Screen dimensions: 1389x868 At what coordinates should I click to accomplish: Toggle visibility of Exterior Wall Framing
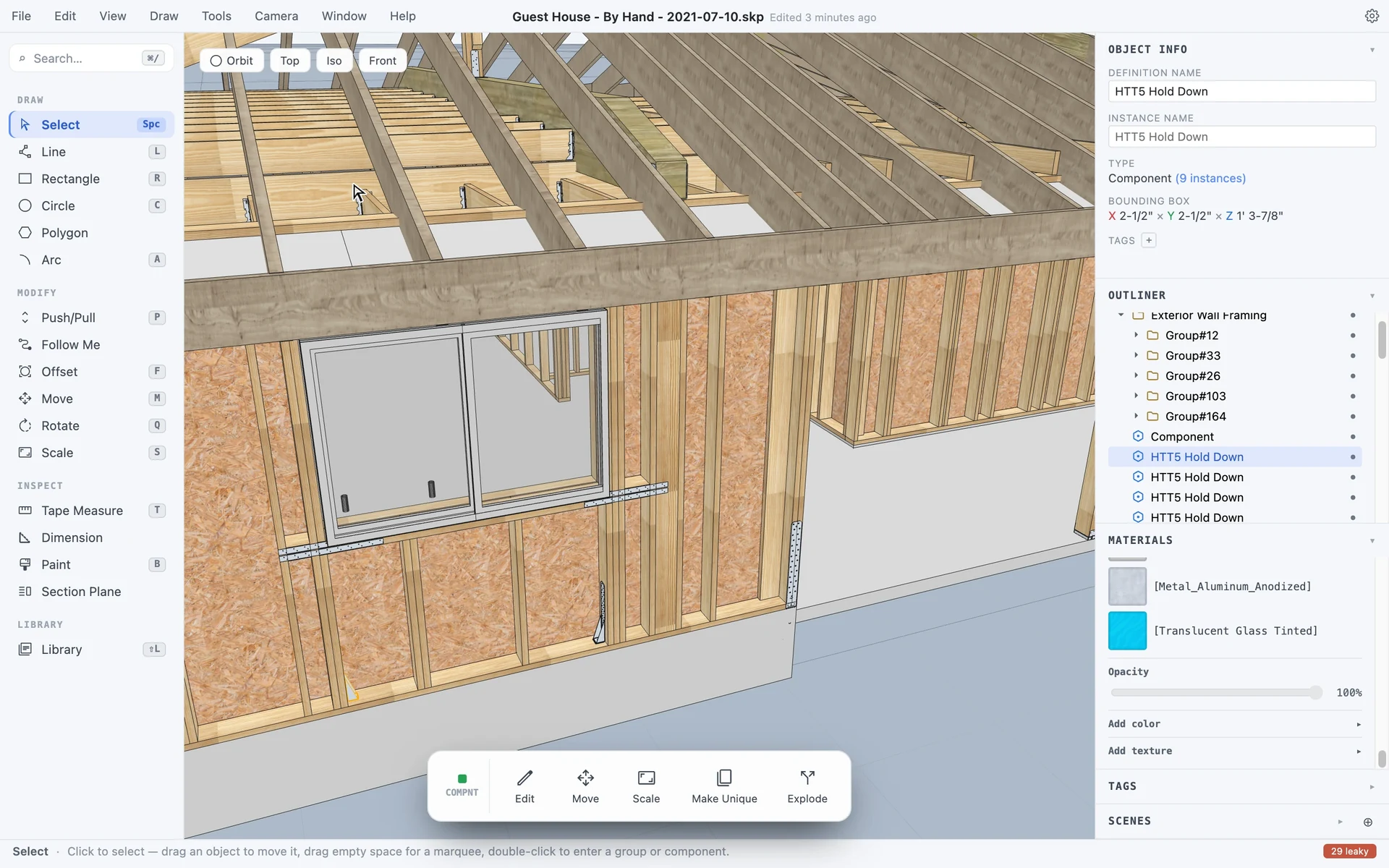[x=1353, y=315]
